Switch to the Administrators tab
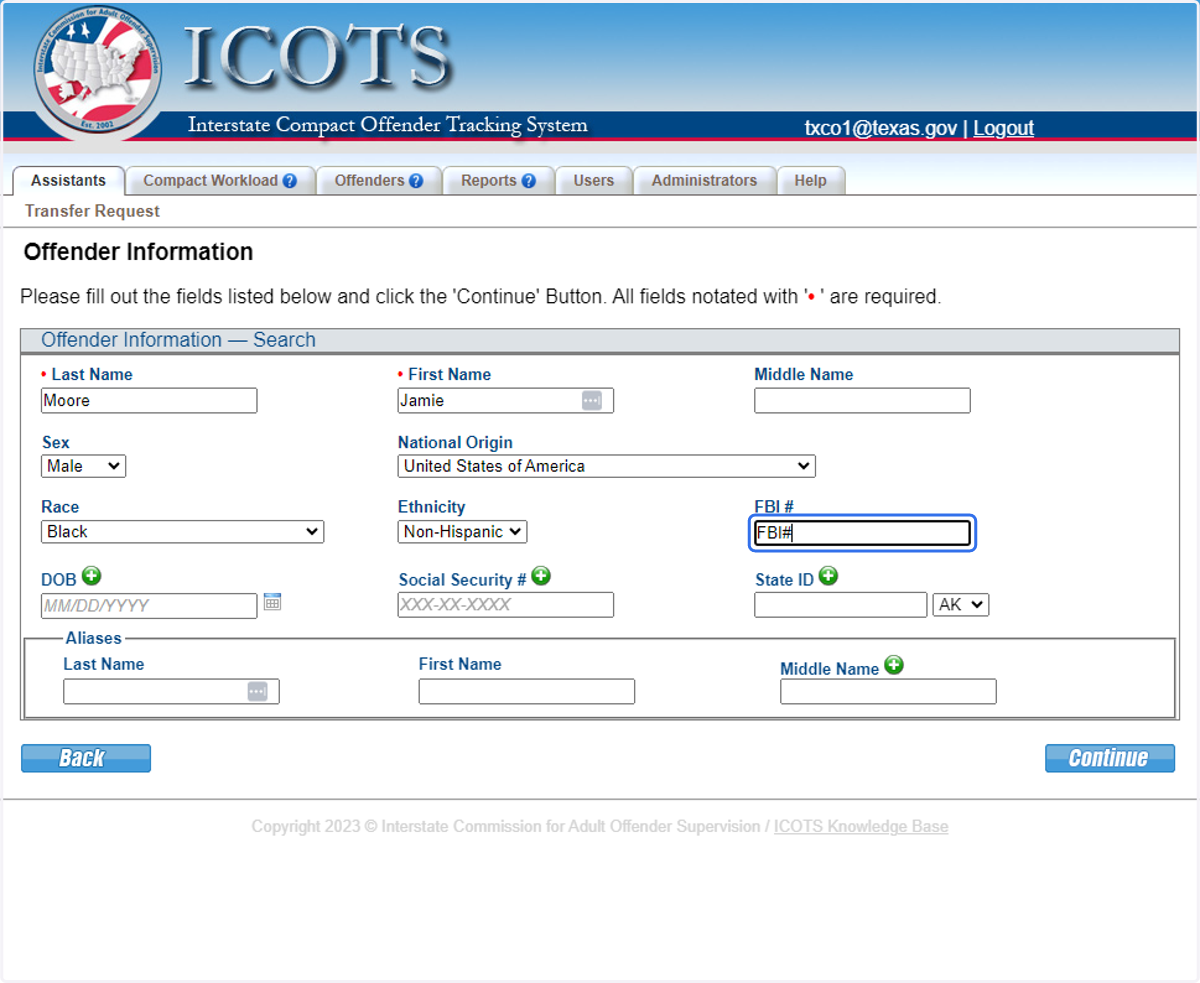The height and width of the screenshot is (983, 1200). click(704, 181)
